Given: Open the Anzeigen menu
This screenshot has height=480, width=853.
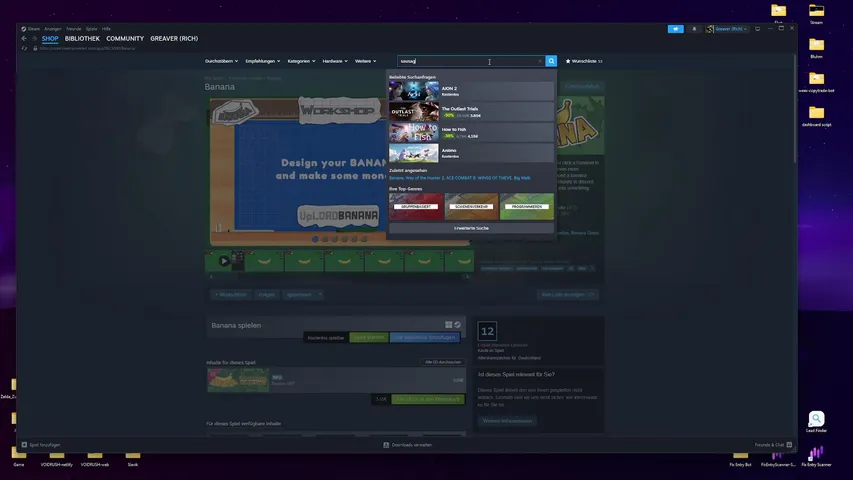Looking at the screenshot, I should pos(53,29).
